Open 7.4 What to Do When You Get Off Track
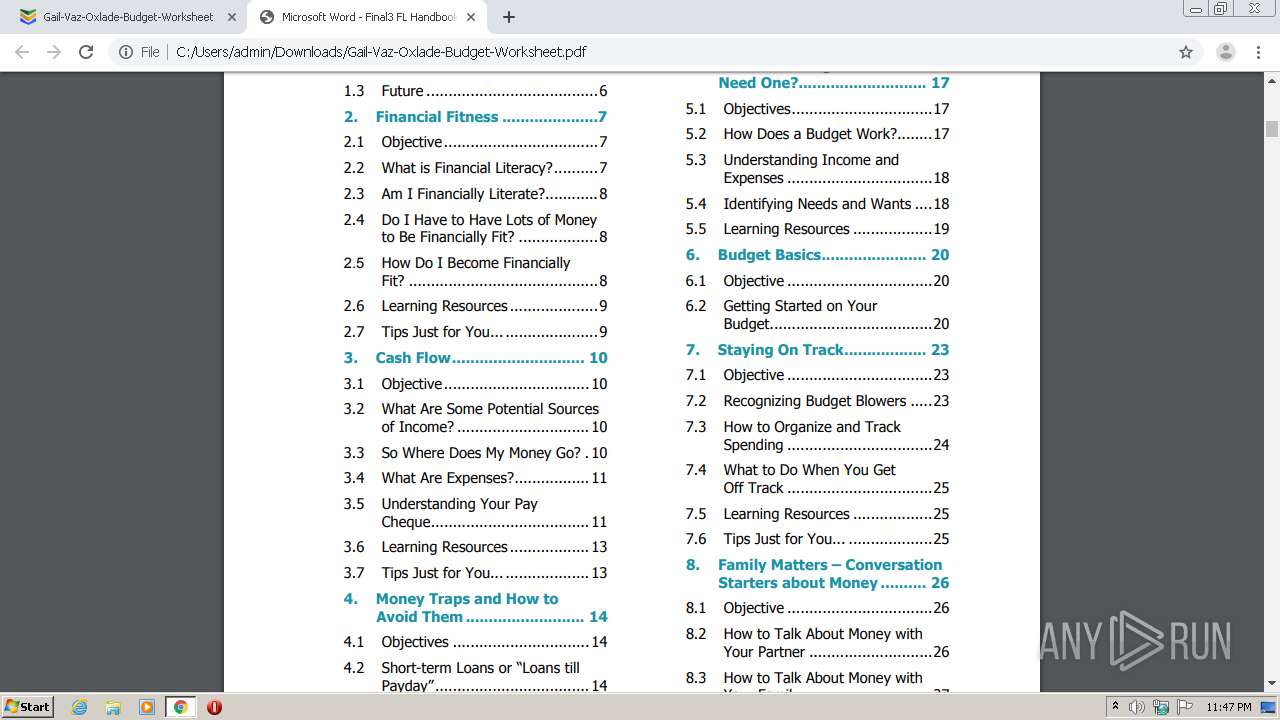Viewport: 1280px width, 720px height. point(817,479)
